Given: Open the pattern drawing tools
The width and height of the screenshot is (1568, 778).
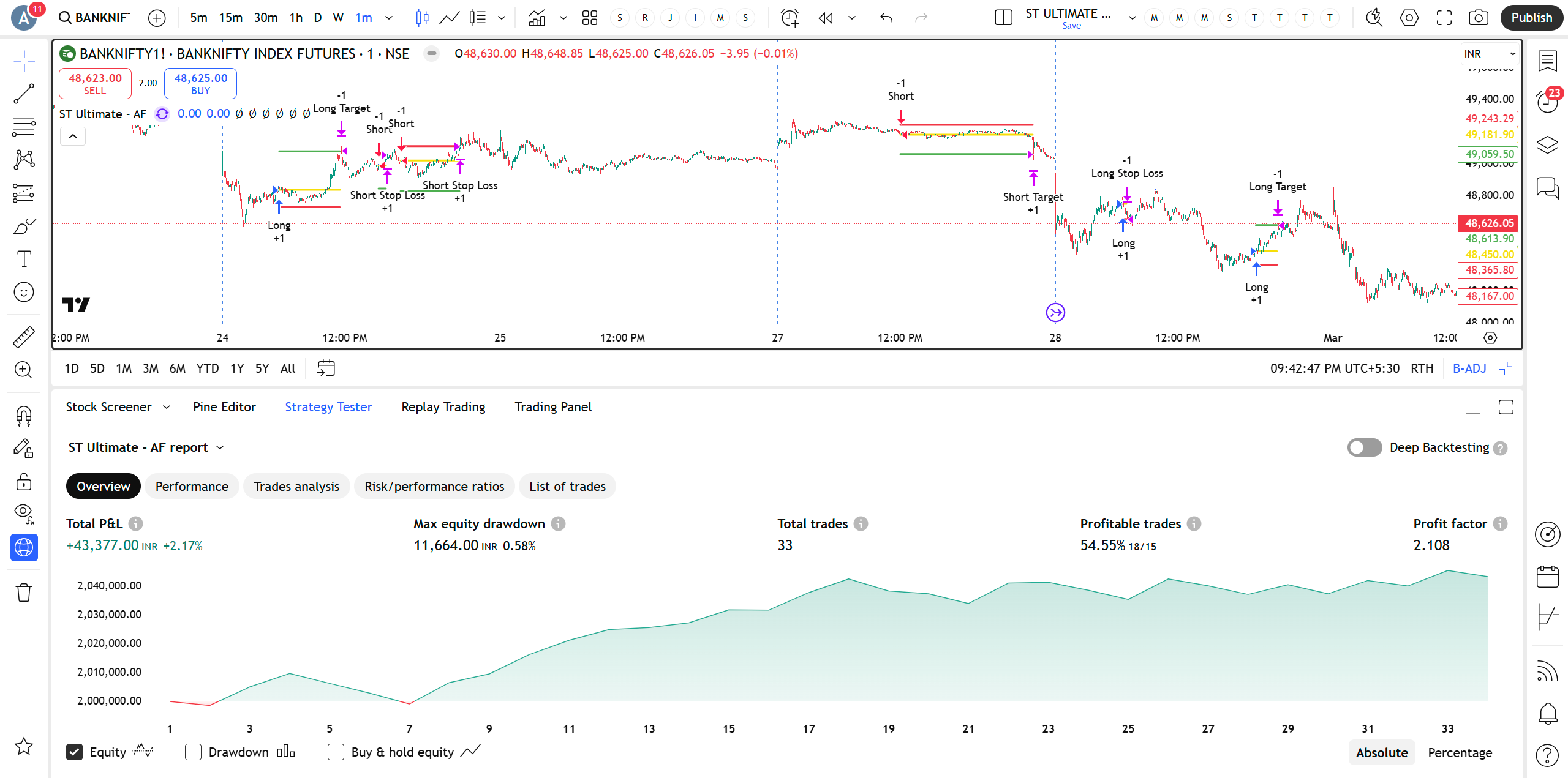Looking at the screenshot, I should pyautogui.click(x=24, y=160).
